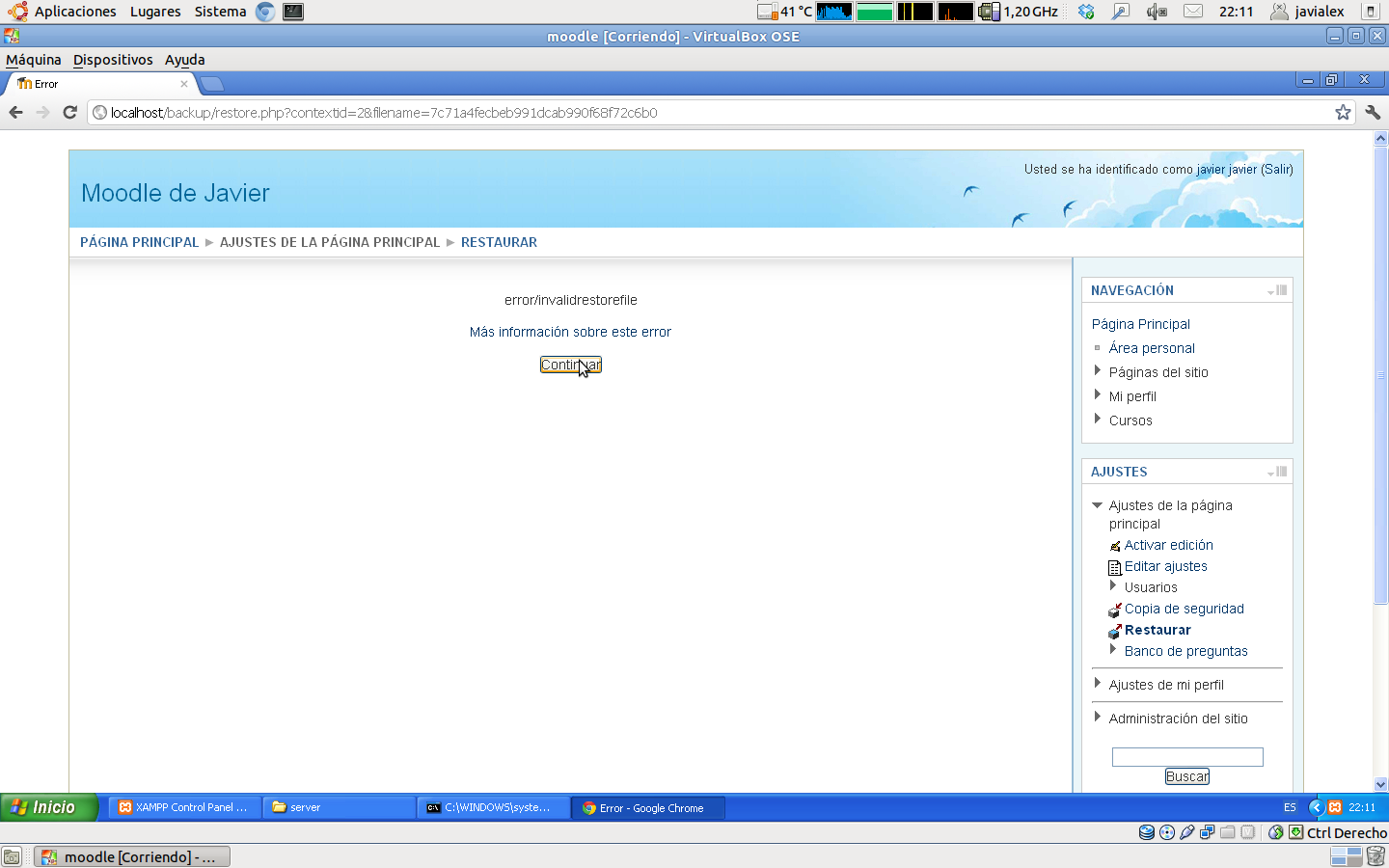Screen dimensions: 1389x868
Task: Open VirtualBox Ayuda menu
Action: 184,60
